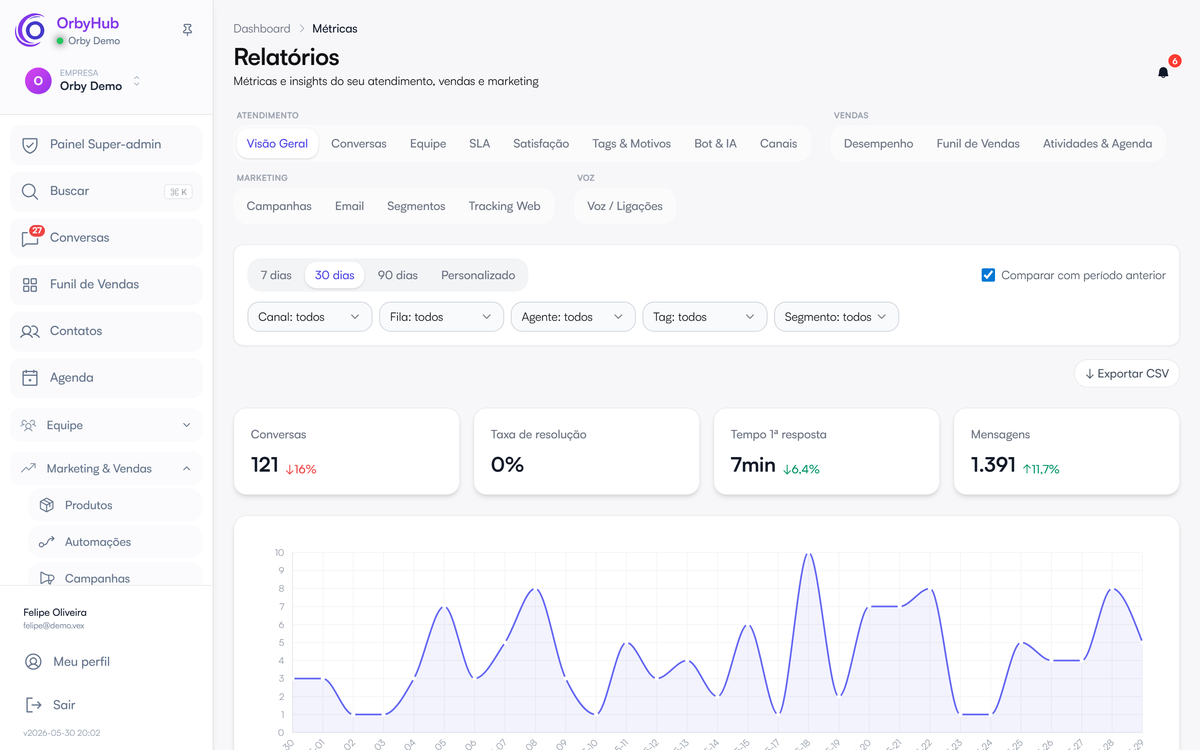Open the company switcher arrows

pyautogui.click(x=137, y=81)
